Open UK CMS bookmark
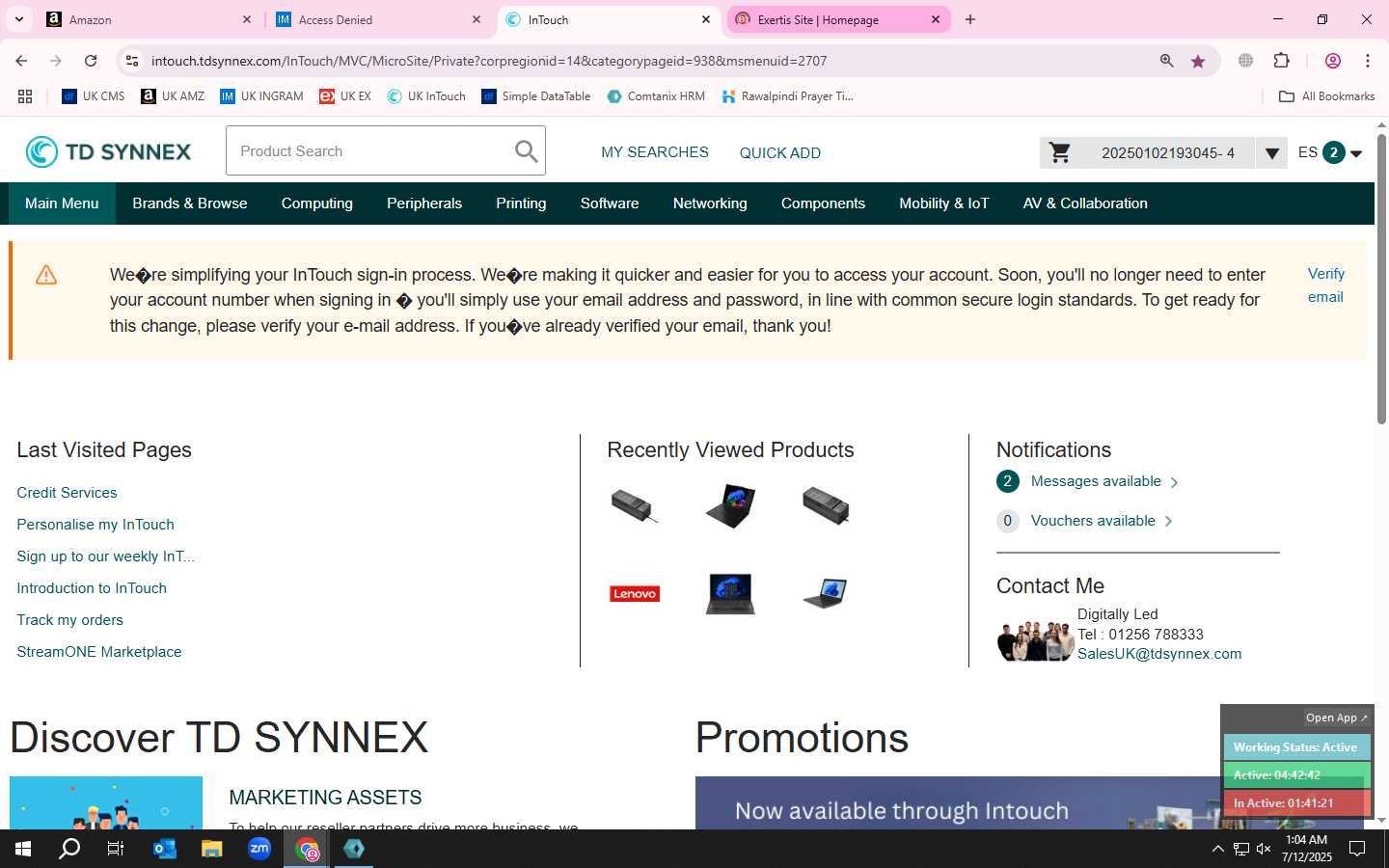Viewport: 1389px width, 868px height. click(94, 96)
